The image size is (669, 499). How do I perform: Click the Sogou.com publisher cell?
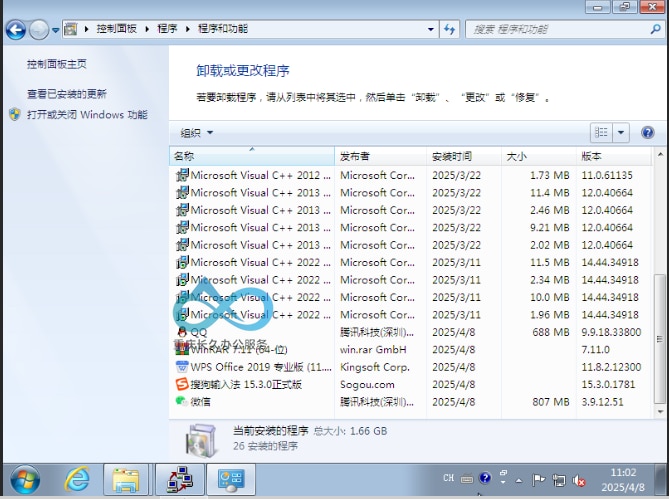coord(367,385)
